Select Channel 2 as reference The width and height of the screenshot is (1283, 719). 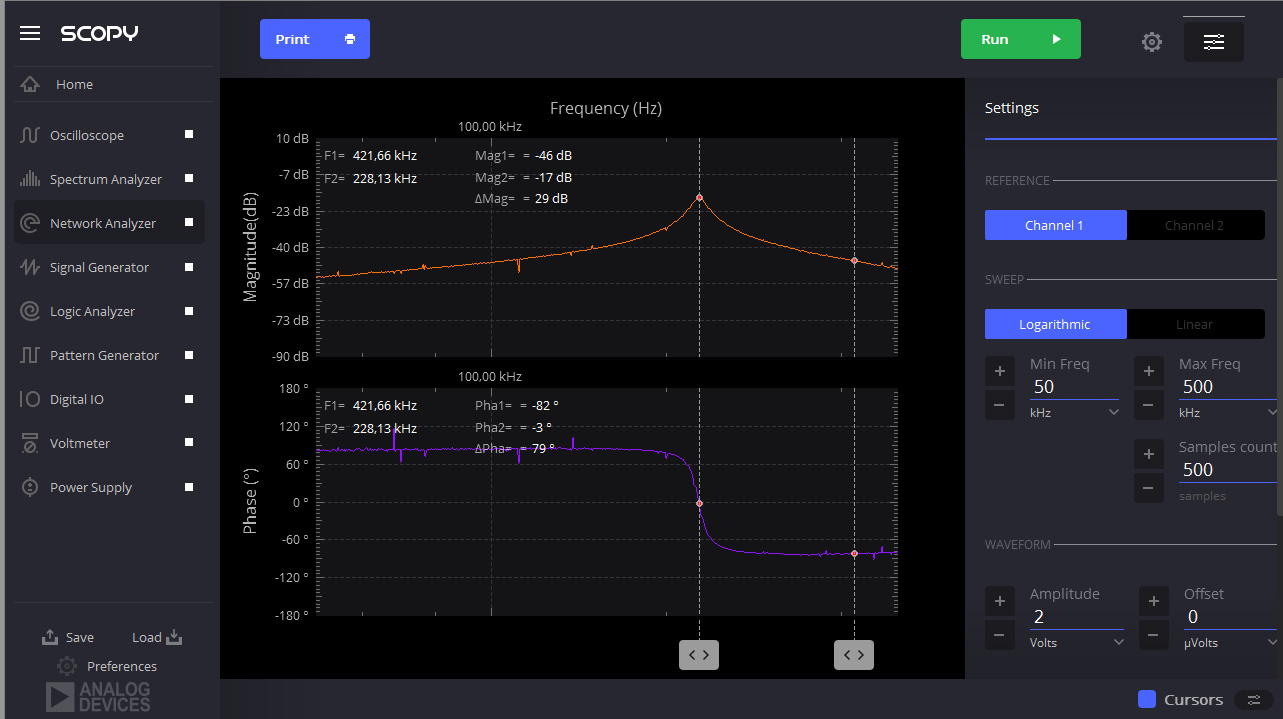[x=1195, y=225]
